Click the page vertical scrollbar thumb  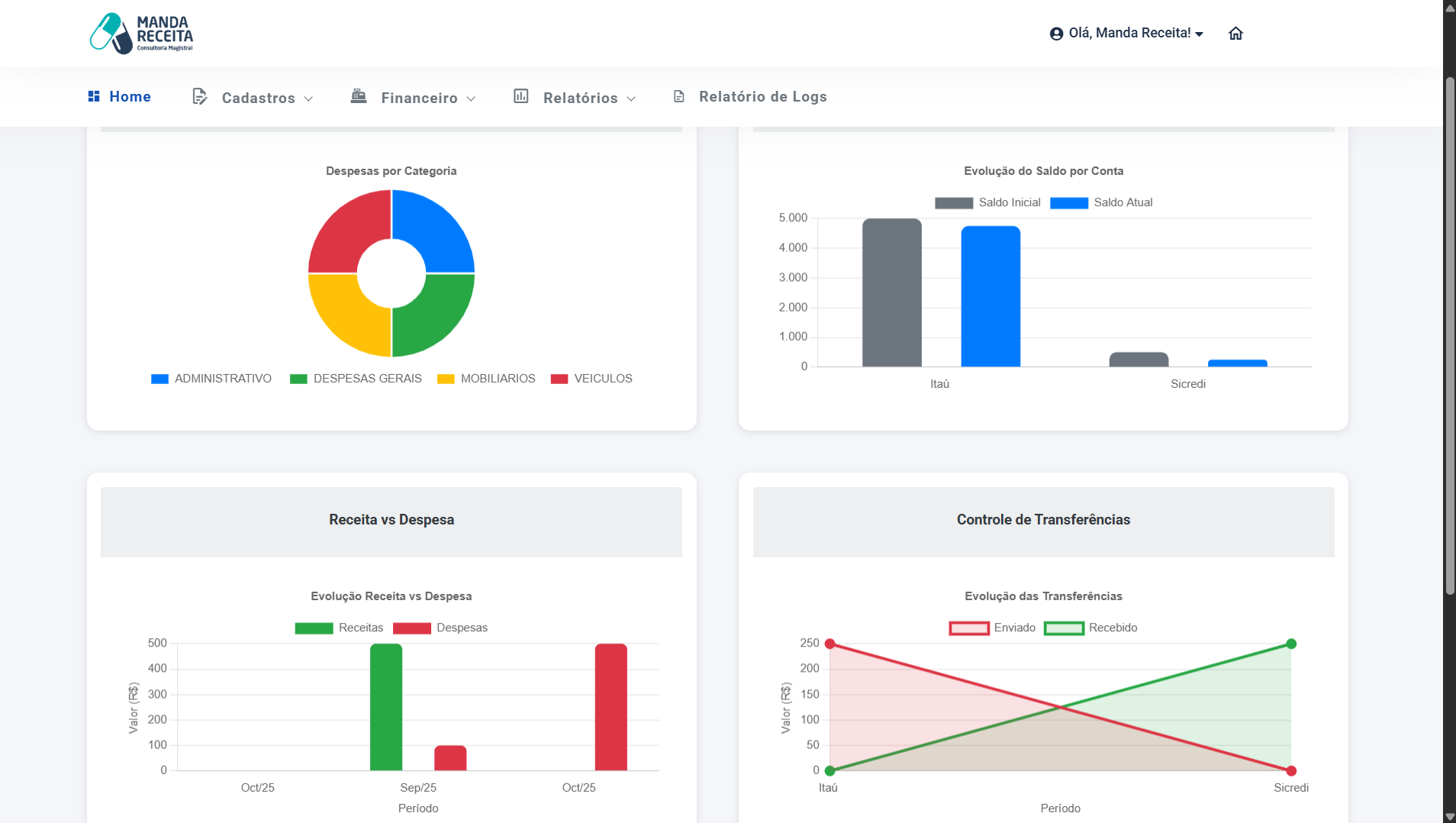[x=1449, y=336]
